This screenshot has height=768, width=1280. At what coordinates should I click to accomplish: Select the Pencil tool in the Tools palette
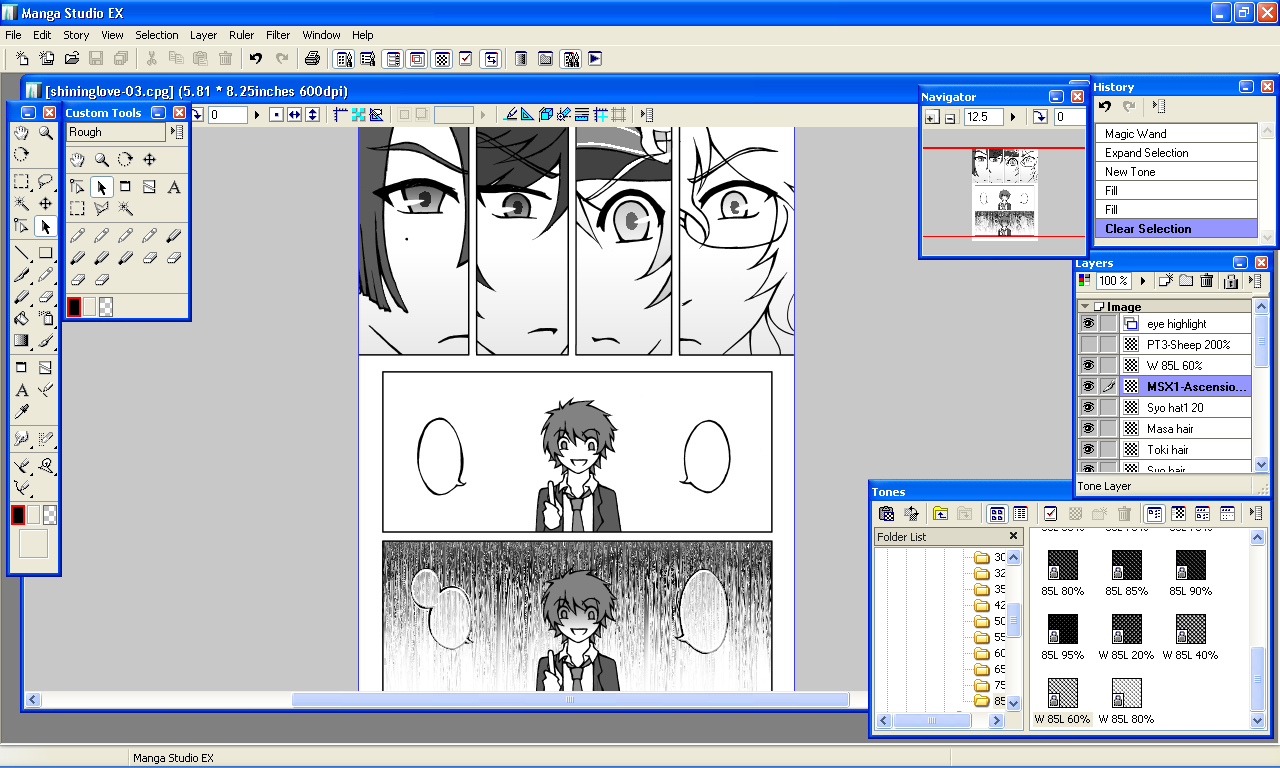pos(45,275)
